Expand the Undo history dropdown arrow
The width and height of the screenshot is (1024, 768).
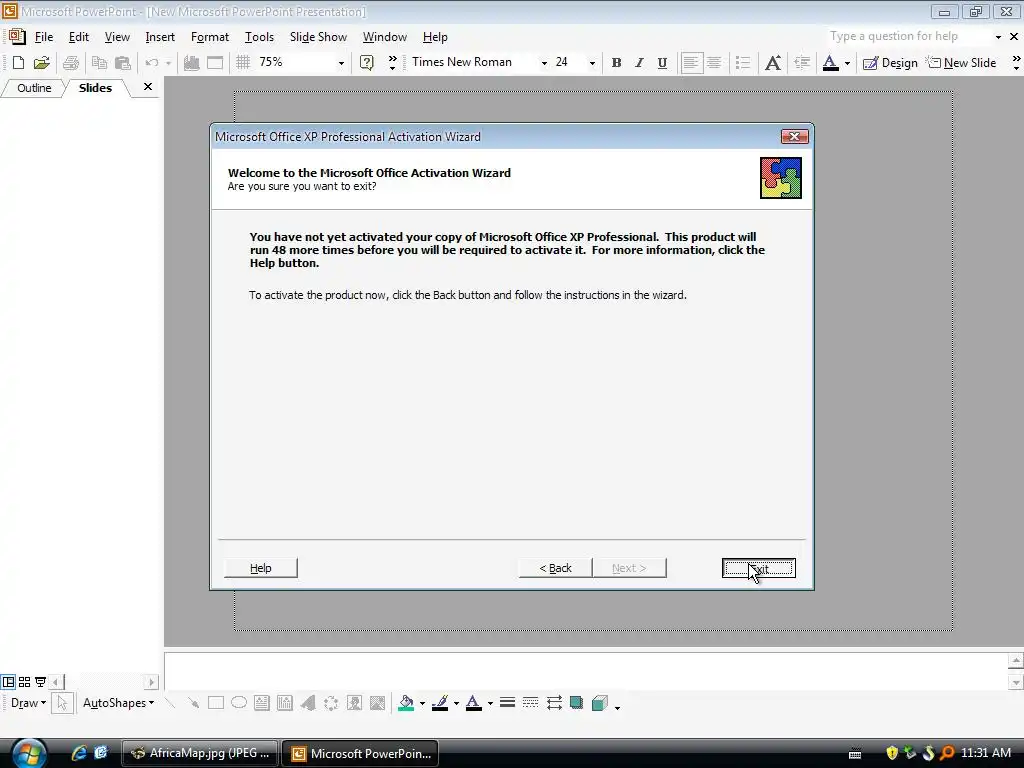tap(168, 63)
